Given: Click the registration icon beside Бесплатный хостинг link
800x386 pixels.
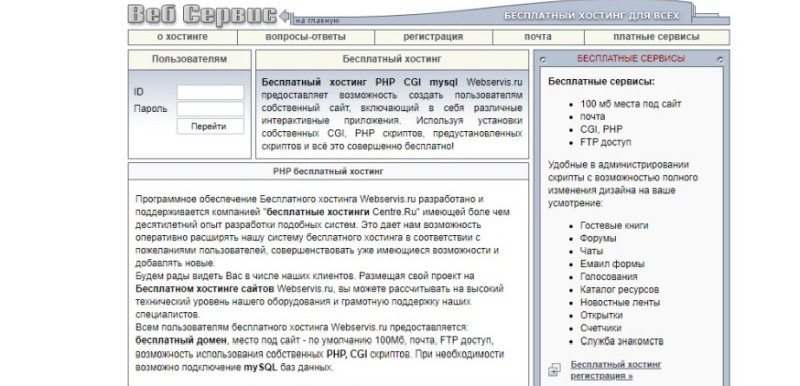Looking at the screenshot, I should (555, 370).
